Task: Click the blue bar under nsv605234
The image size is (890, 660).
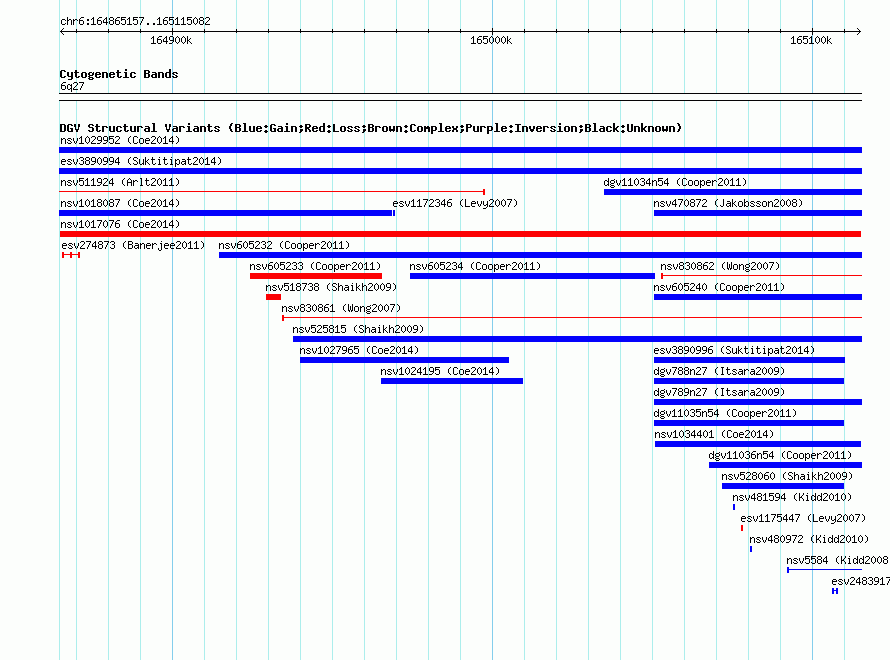Action: (532, 276)
